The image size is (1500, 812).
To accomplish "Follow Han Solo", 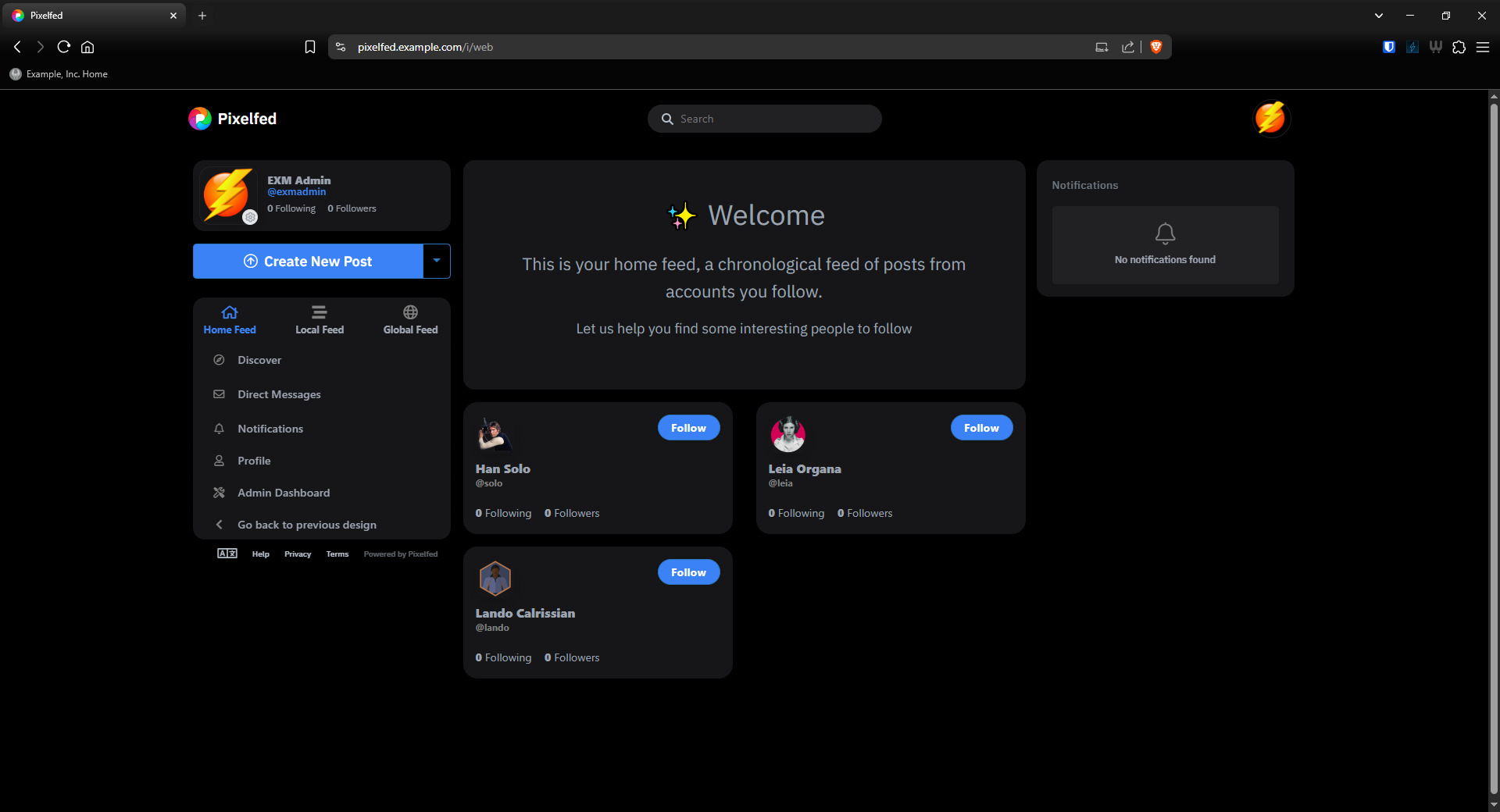I will click(688, 428).
